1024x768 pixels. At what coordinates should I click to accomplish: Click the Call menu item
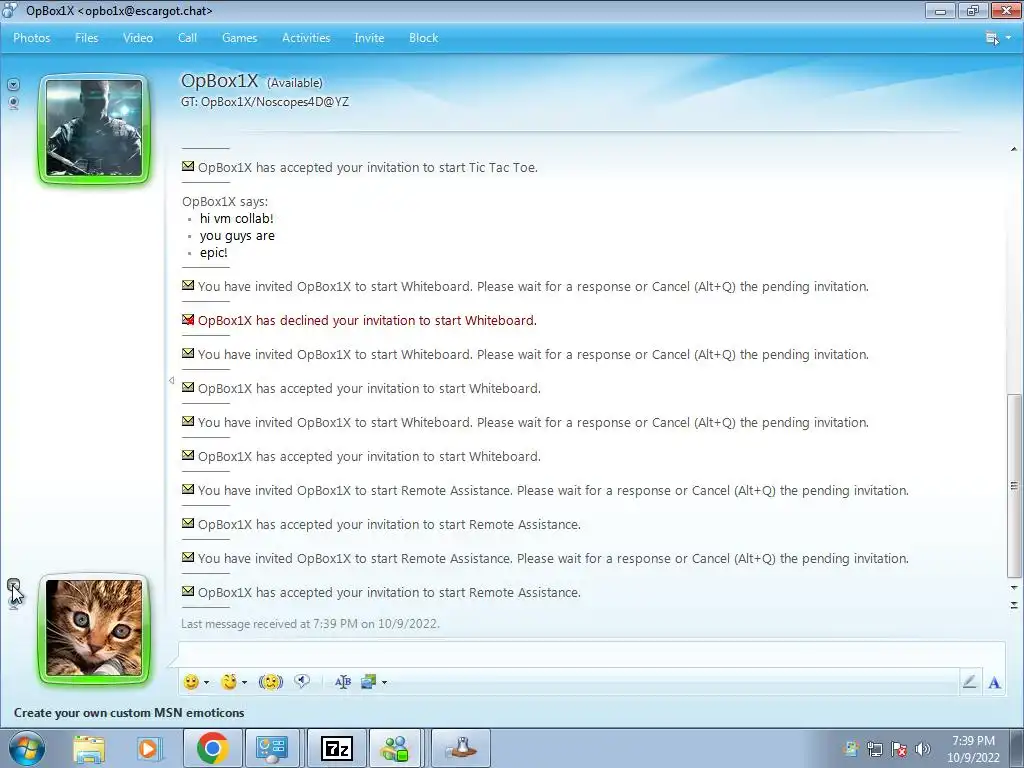187,38
